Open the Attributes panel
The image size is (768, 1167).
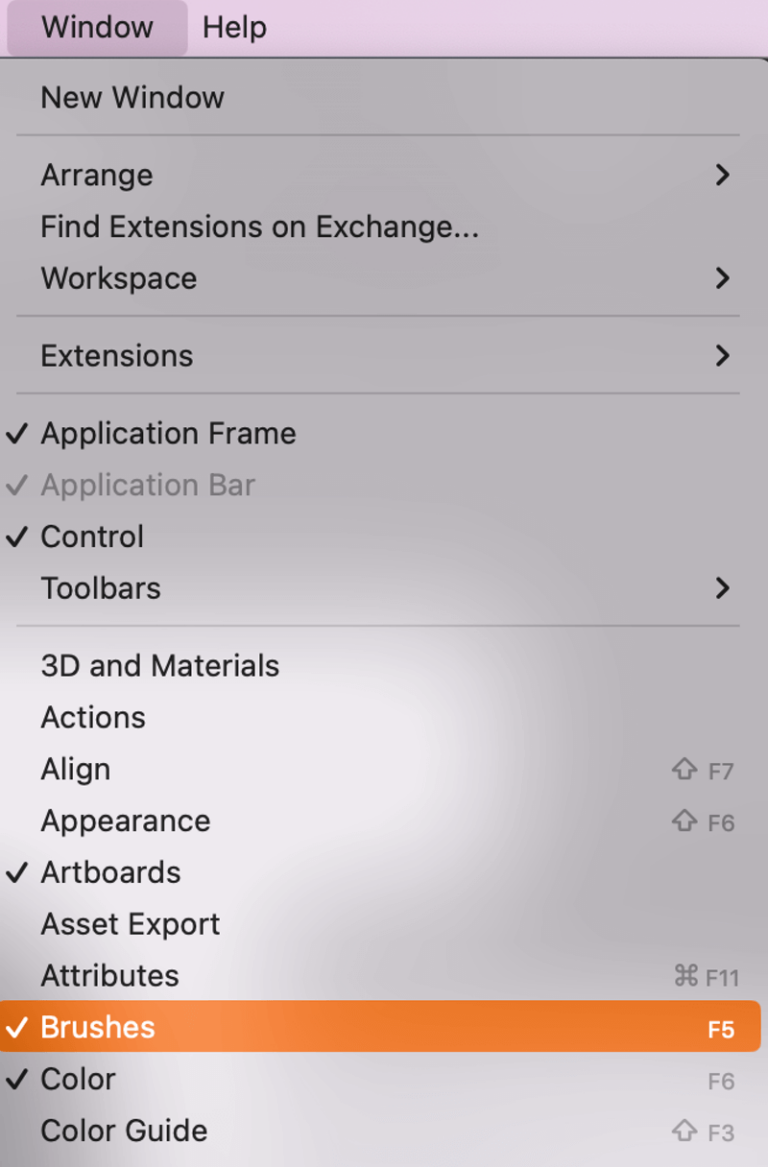[110, 975]
